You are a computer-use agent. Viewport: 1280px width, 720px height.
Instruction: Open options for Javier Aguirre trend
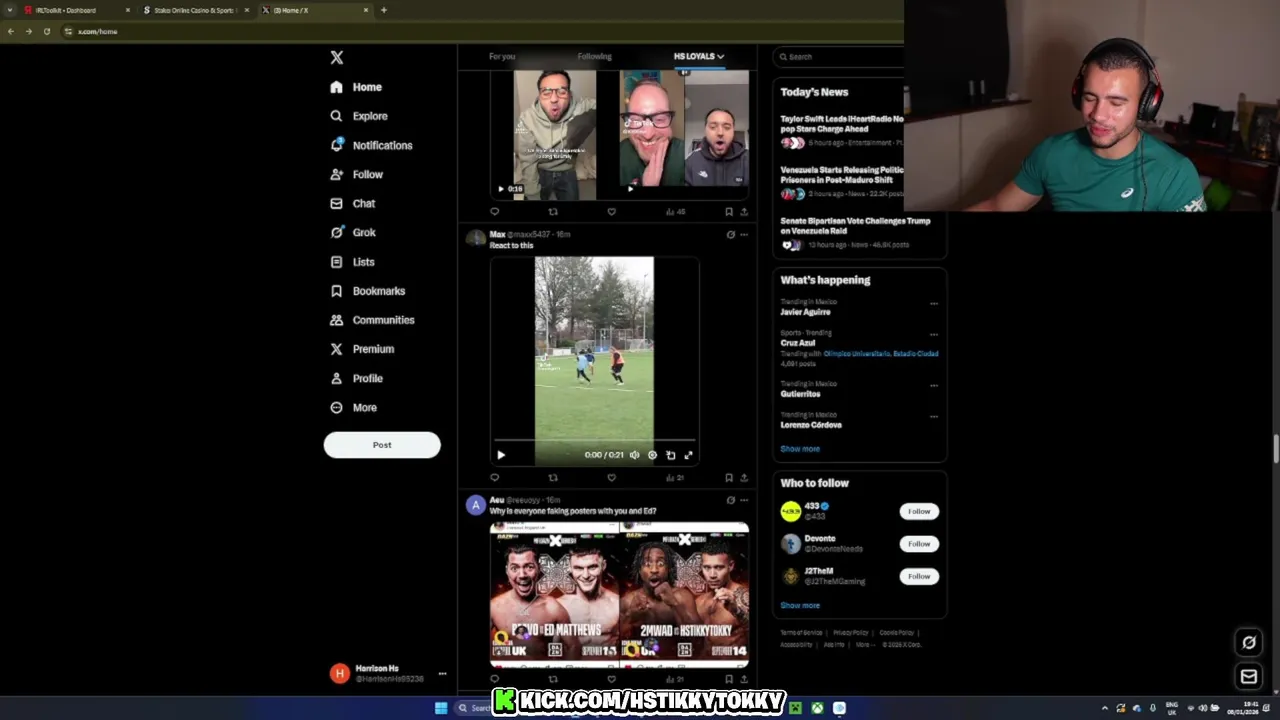coord(934,303)
